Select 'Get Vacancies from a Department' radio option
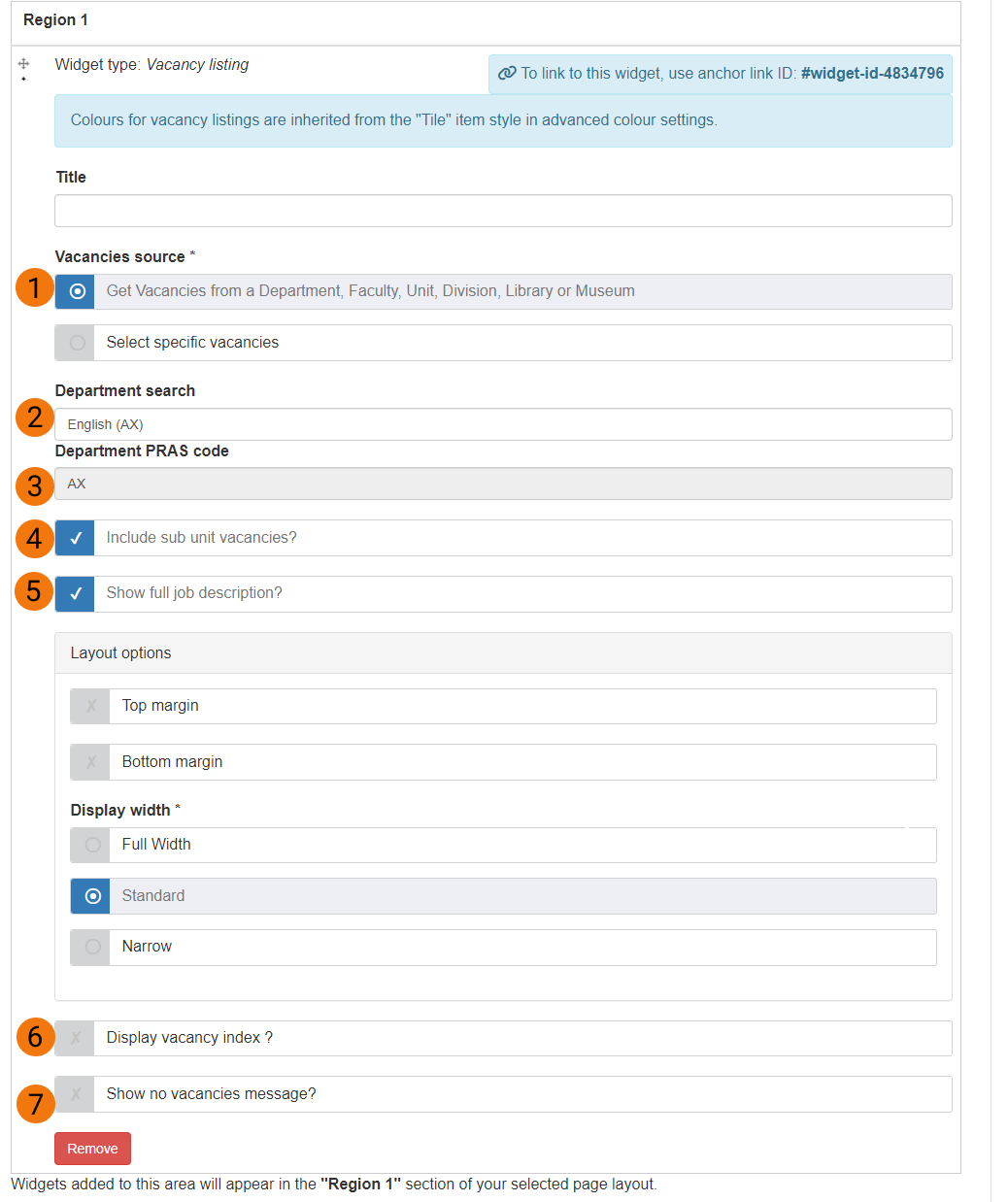Screen dimensions: 1008x1202 pyautogui.click(x=76, y=291)
